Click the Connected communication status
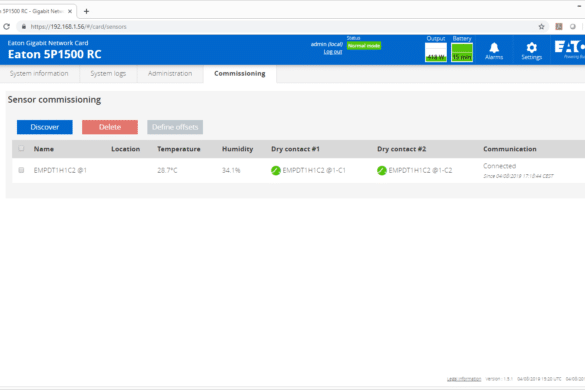 [x=500, y=166]
